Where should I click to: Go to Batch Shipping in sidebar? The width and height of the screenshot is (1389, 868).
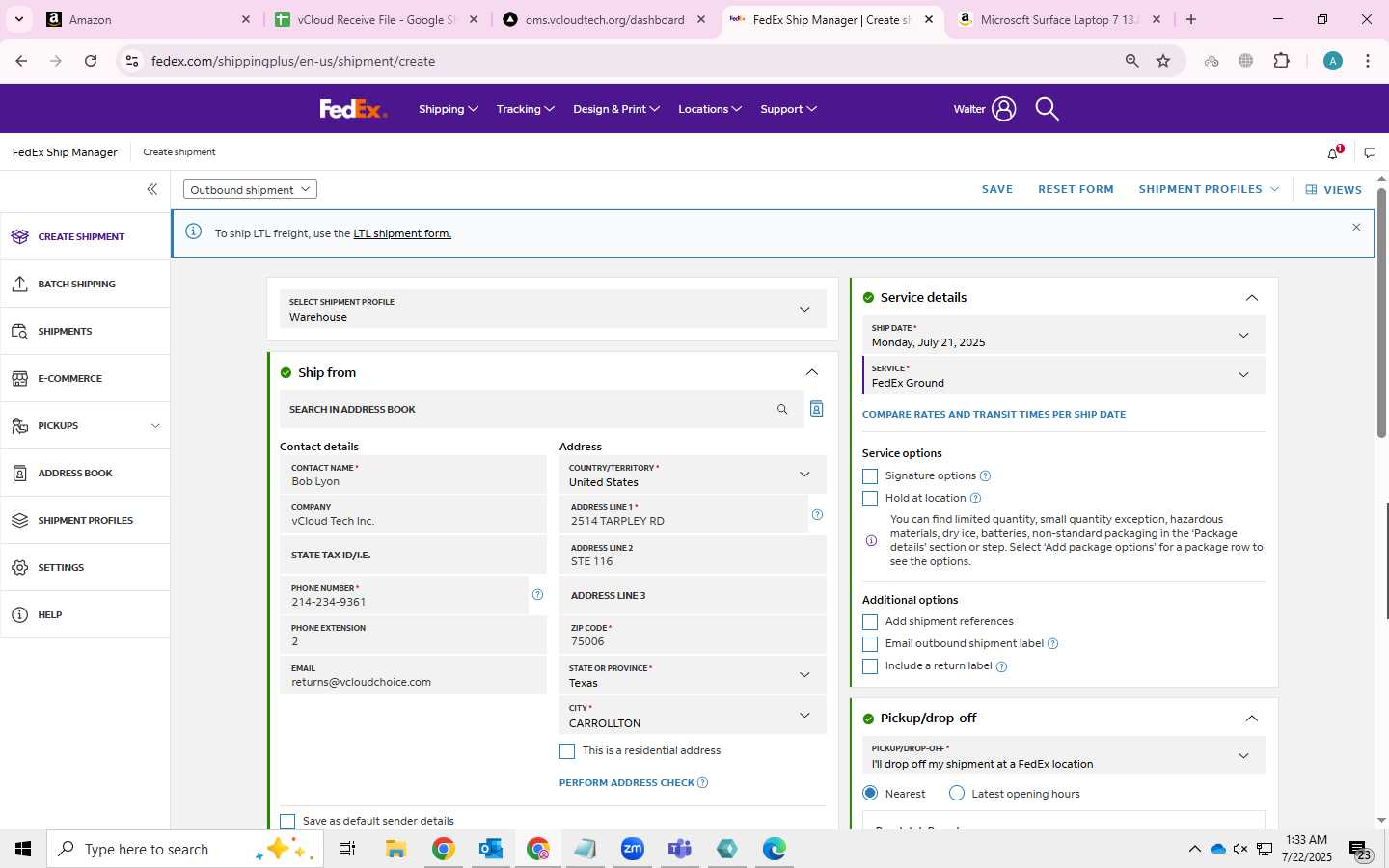click(x=85, y=284)
